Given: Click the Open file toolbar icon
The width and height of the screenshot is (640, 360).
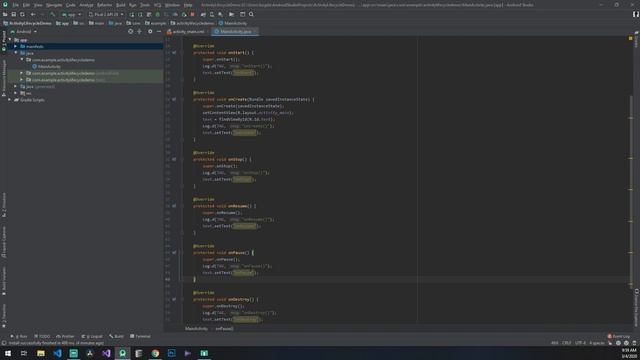Looking at the screenshot, I should point(5,14).
